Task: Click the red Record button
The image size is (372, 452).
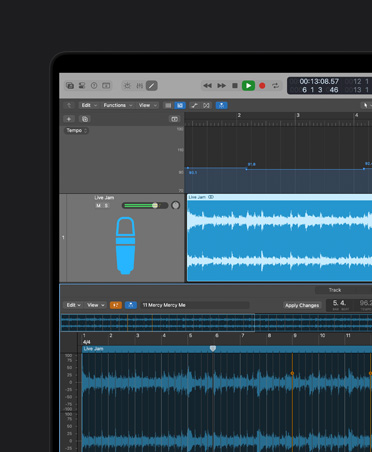Action: click(262, 86)
